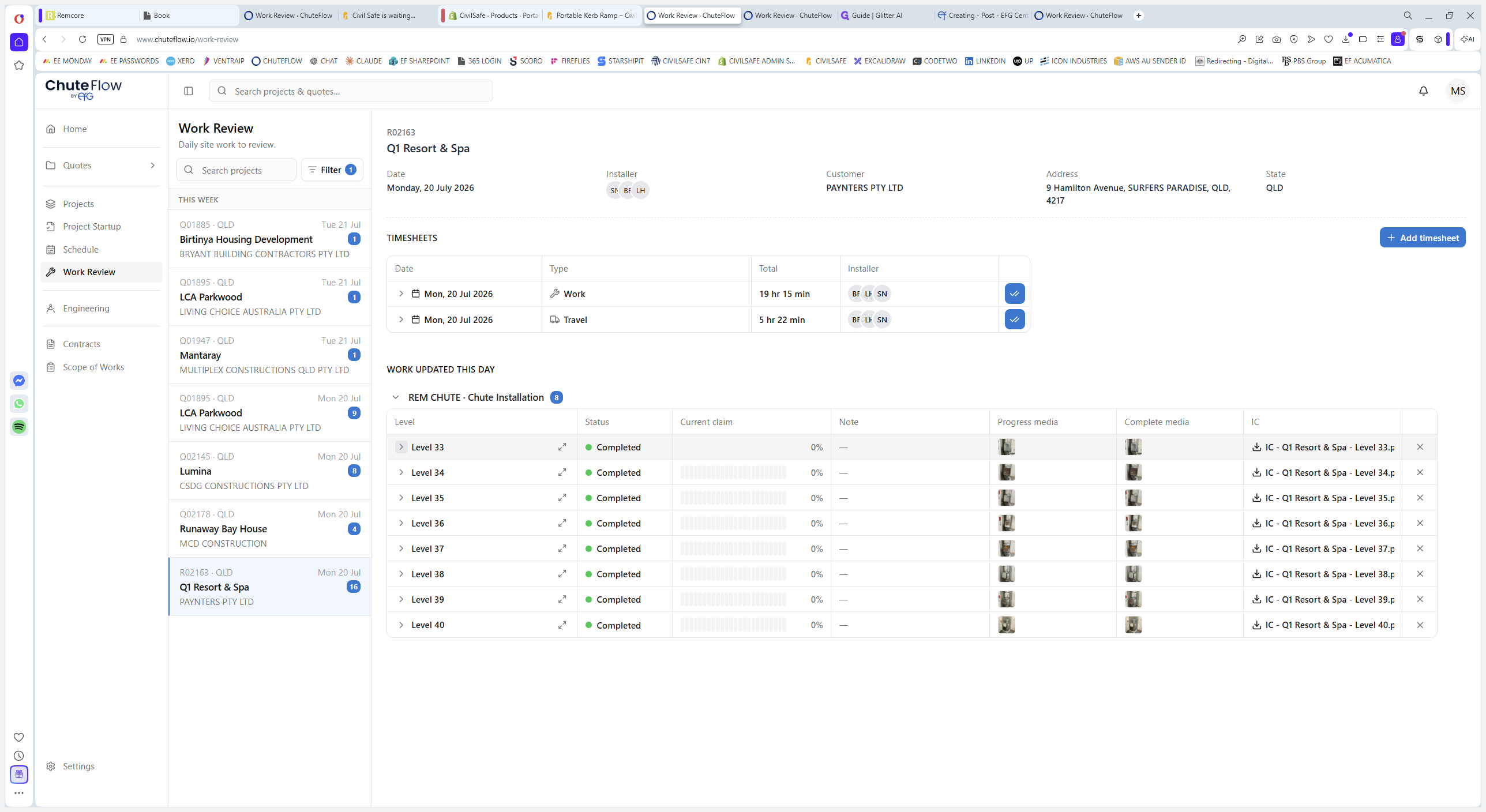Image resolution: width=1486 pixels, height=812 pixels.
Task: Select Runaway Bay House project card
Action: 269,529
